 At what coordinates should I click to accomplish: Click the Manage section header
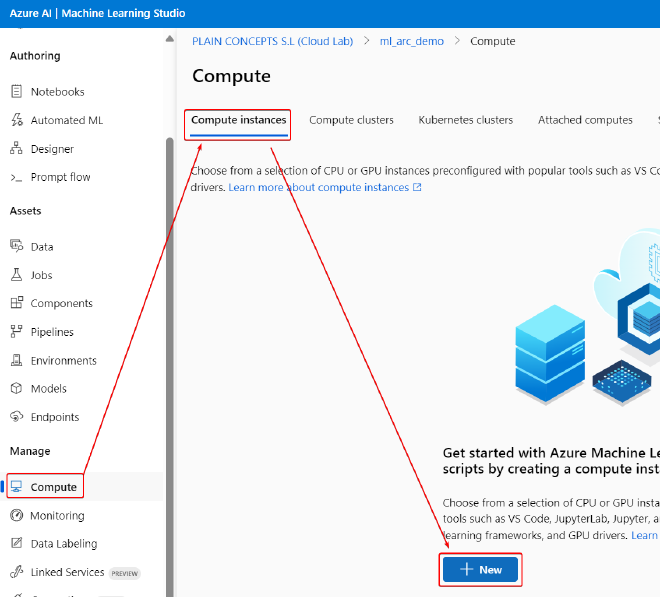[x=30, y=451]
